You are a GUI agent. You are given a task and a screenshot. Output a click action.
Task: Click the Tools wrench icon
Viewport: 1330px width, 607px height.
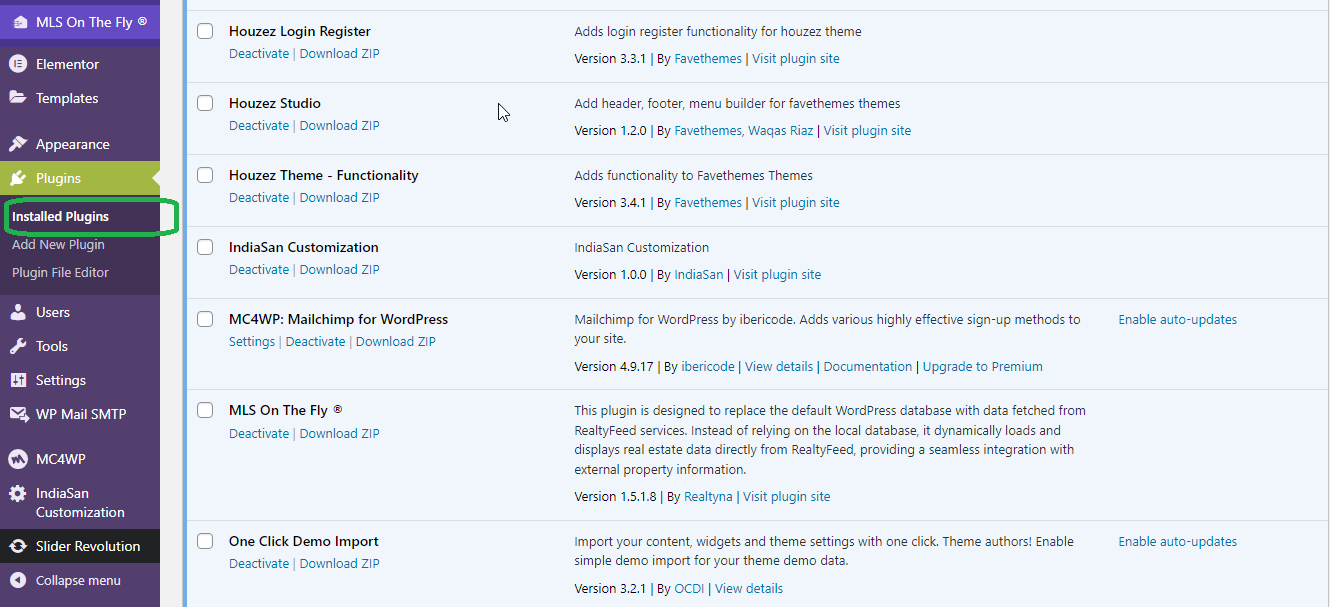18,346
